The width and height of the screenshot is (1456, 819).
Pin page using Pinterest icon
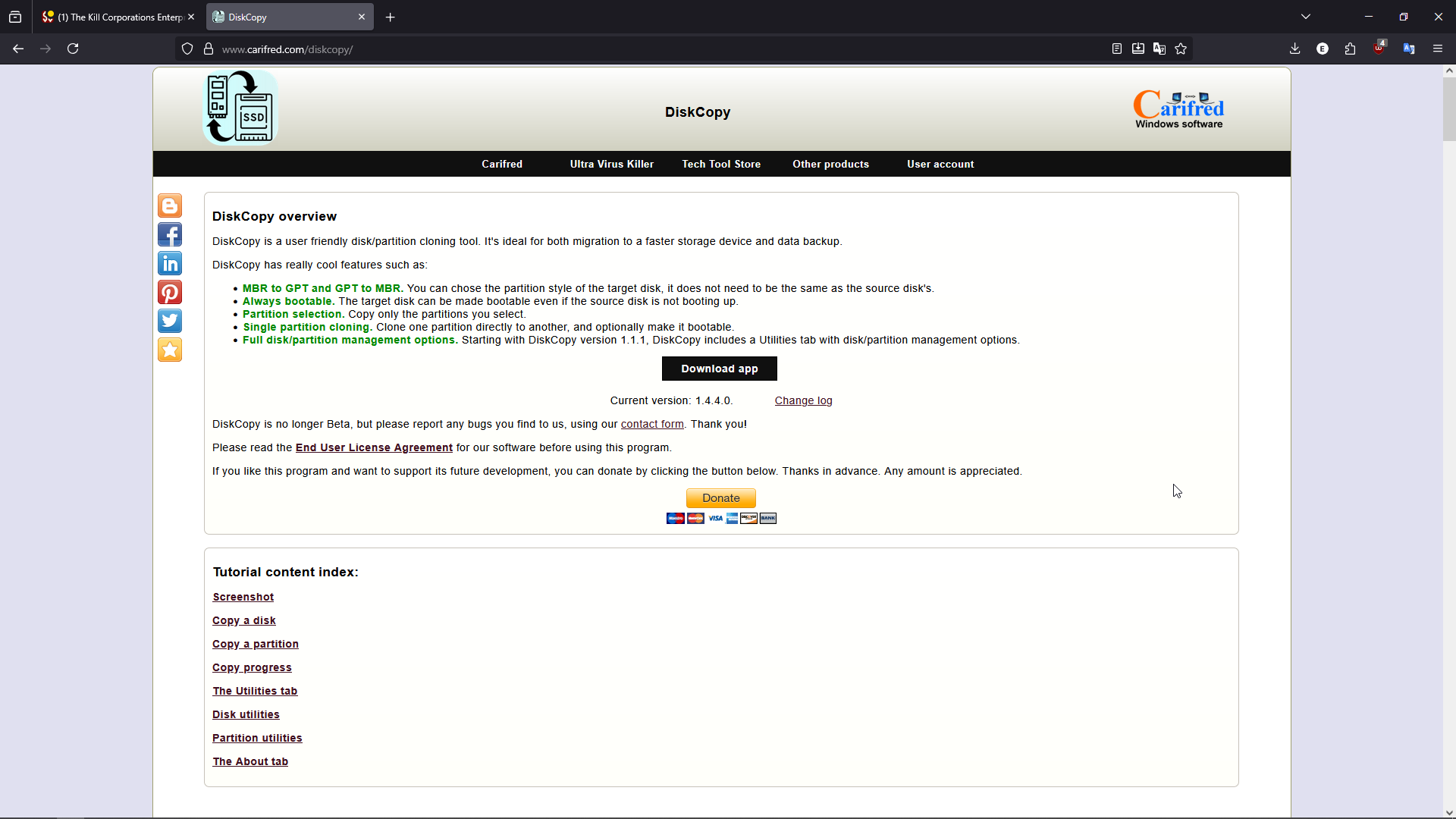coord(170,293)
